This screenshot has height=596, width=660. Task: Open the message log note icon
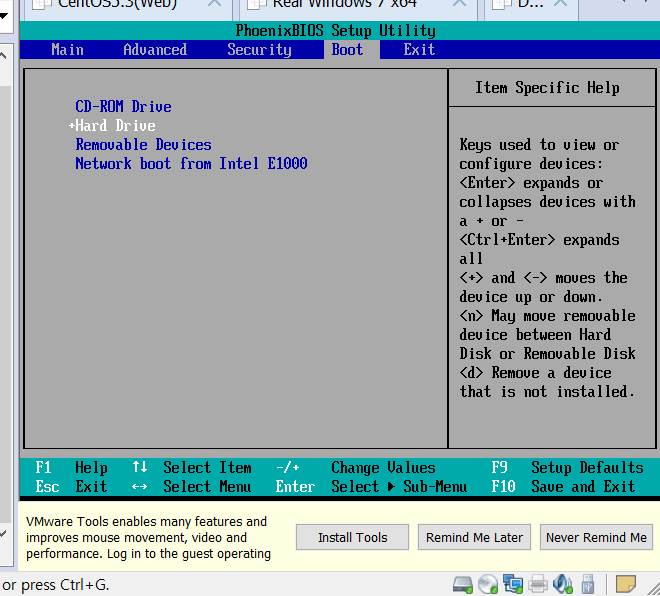click(x=625, y=584)
